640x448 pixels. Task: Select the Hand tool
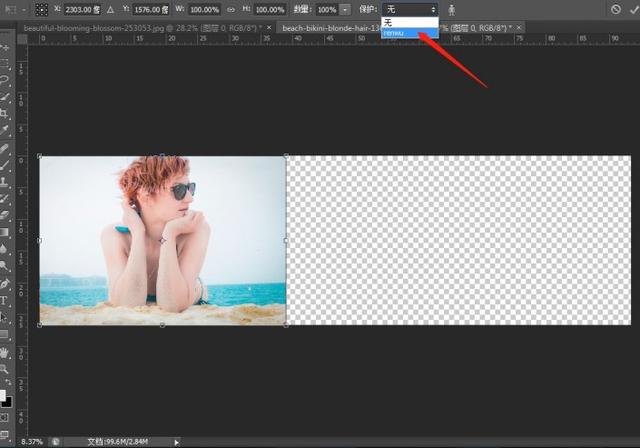[x=5, y=352]
